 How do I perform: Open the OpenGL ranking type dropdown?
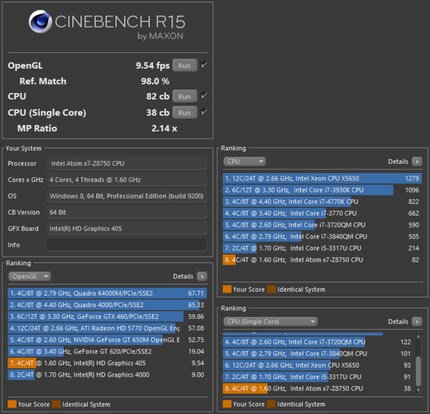[x=30, y=276]
